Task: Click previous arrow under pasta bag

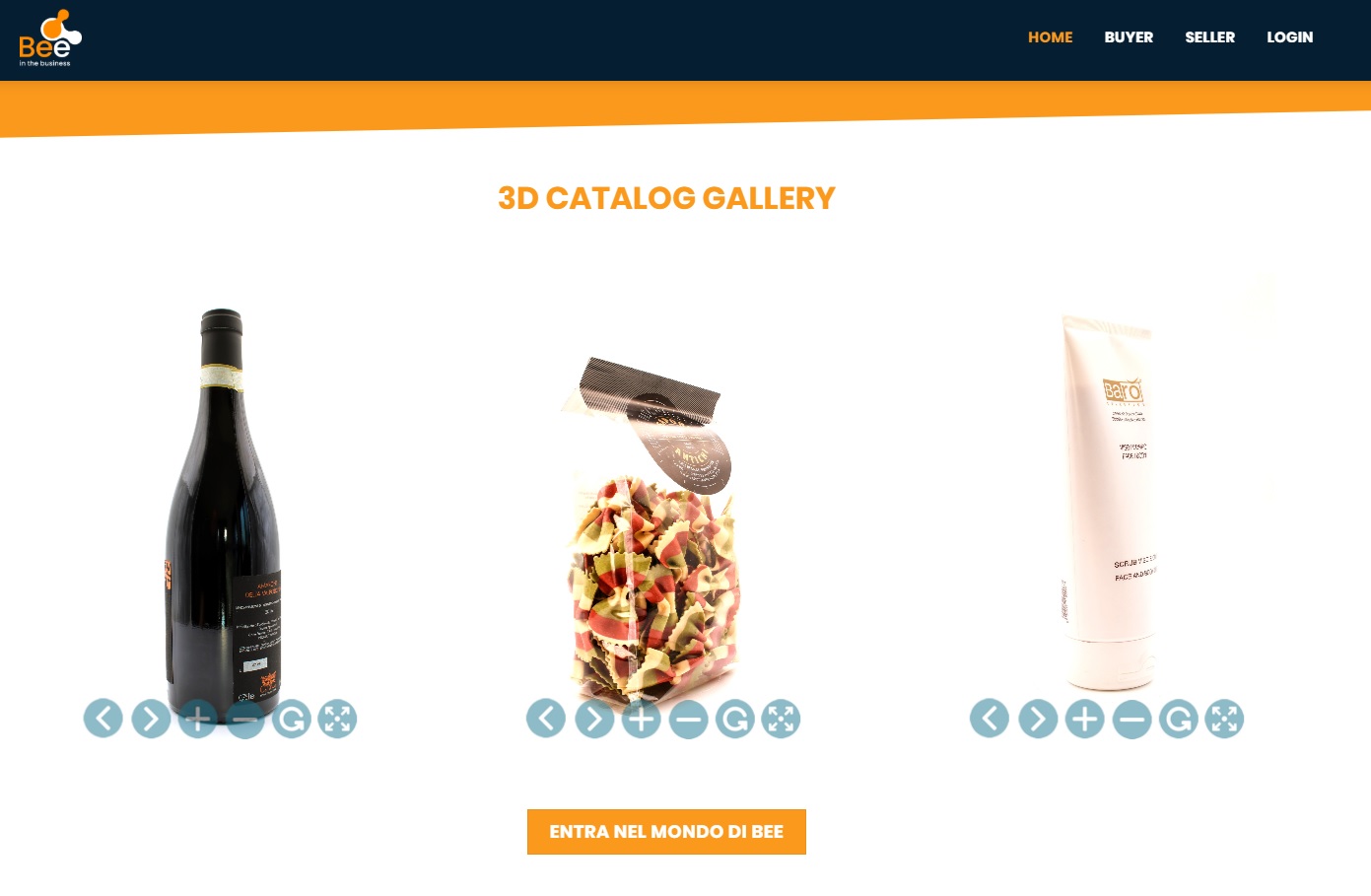Action: click(x=546, y=719)
